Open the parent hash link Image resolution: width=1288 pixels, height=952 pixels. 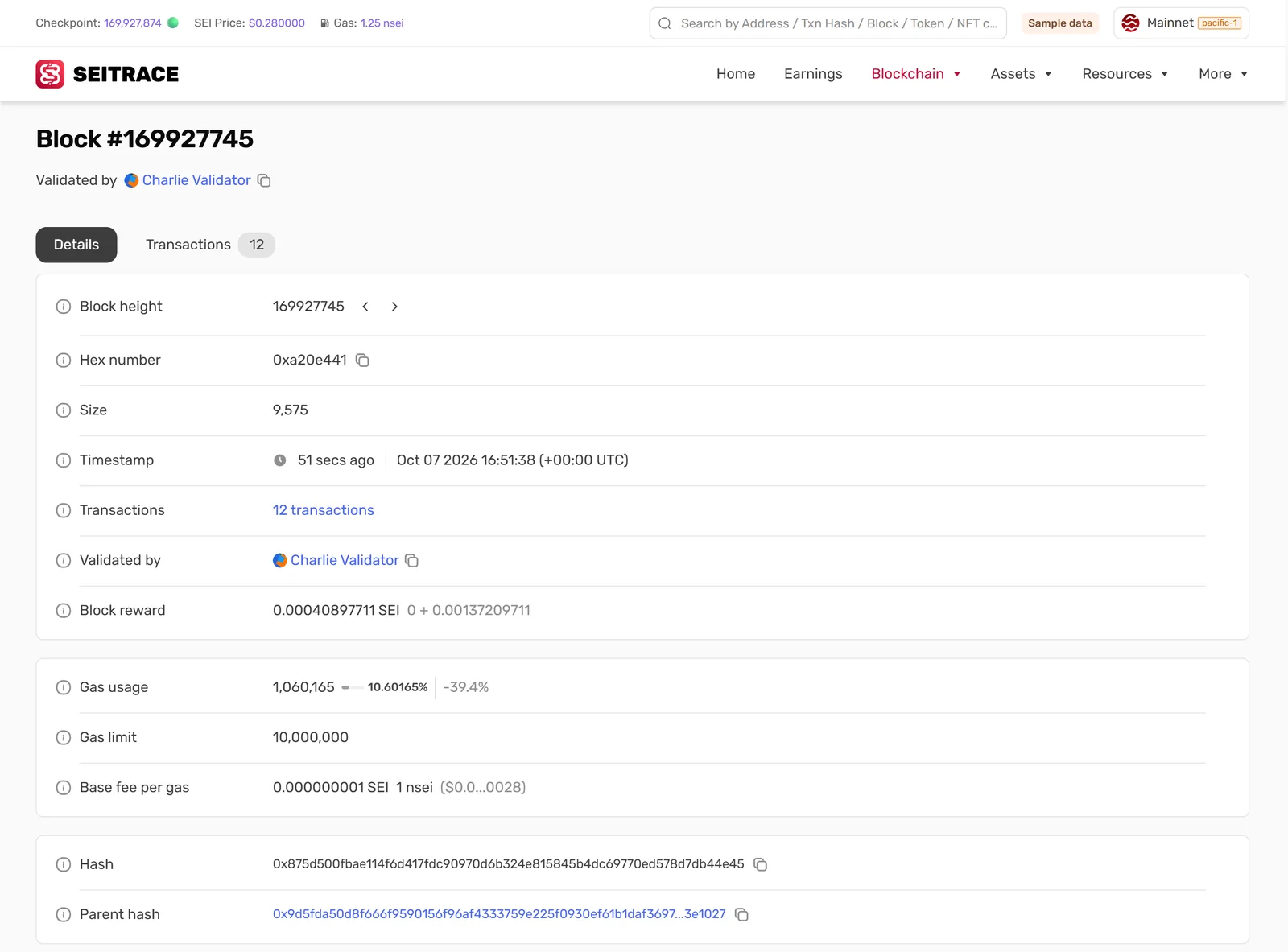pyautogui.click(x=499, y=914)
